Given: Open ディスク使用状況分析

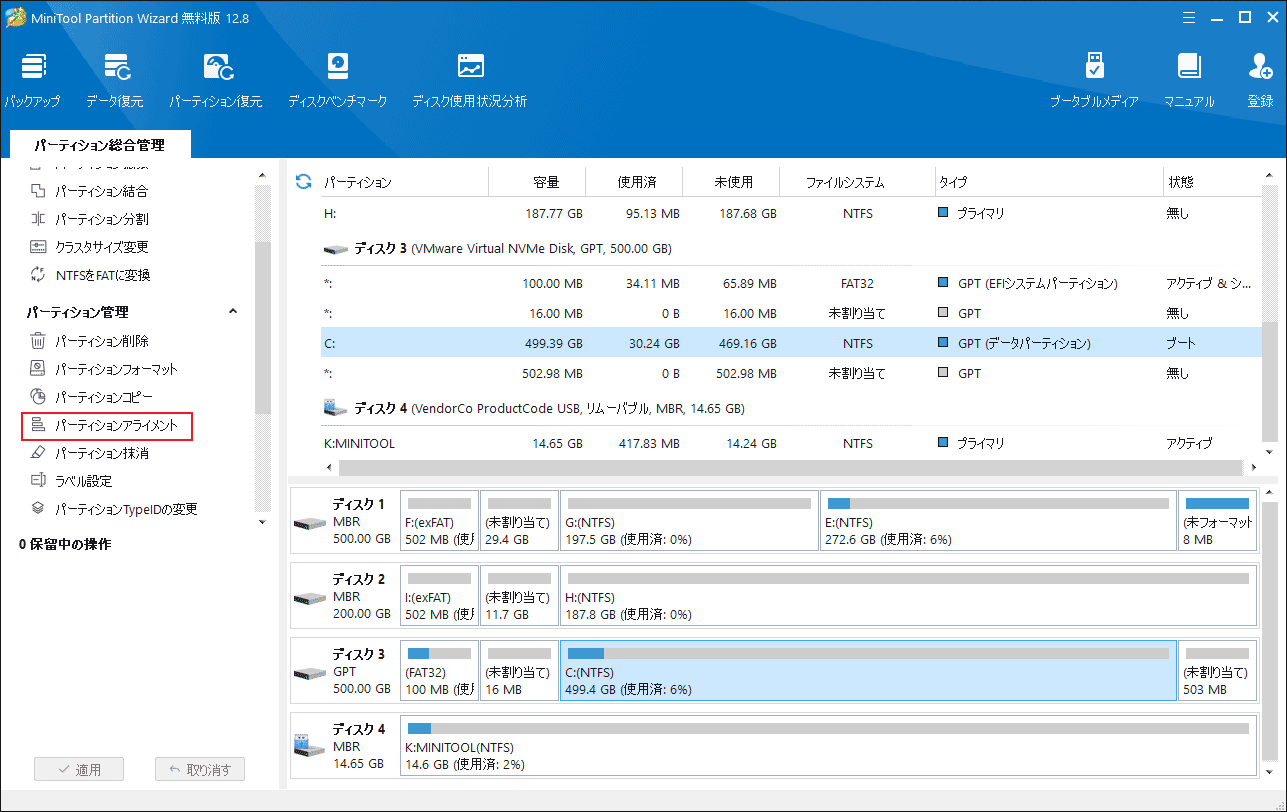Looking at the screenshot, I should coord(469,81).
